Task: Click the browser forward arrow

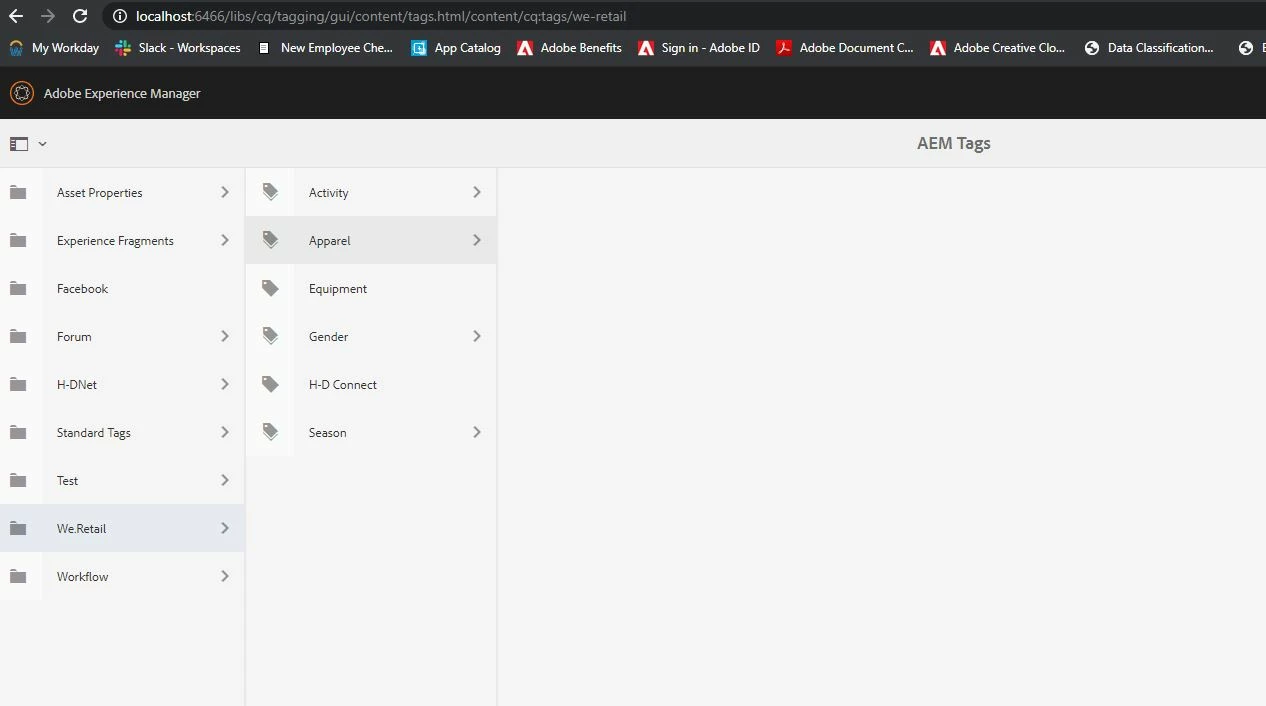Action: (x=48, y=16)
